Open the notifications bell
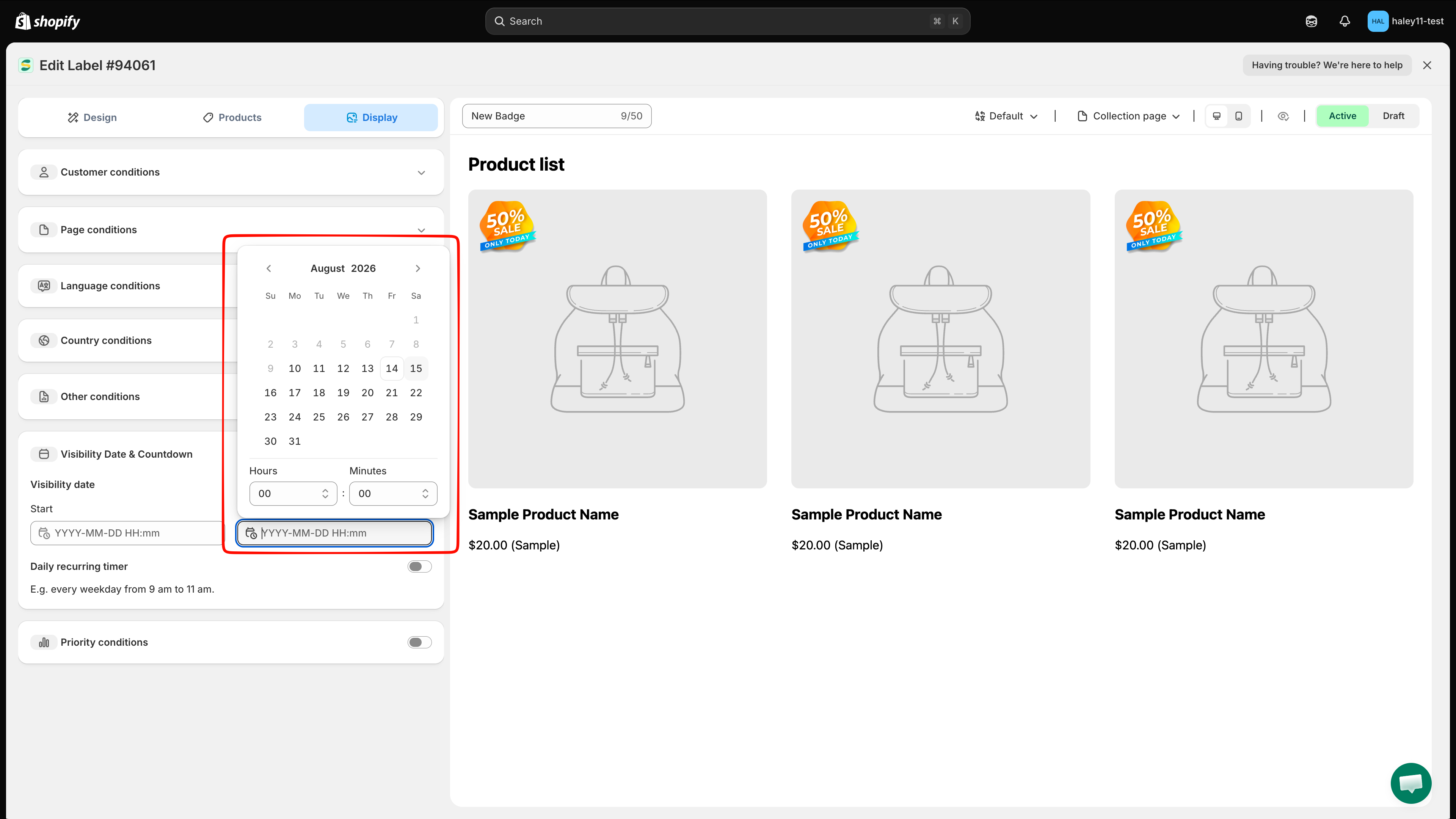 [1345, 21]
